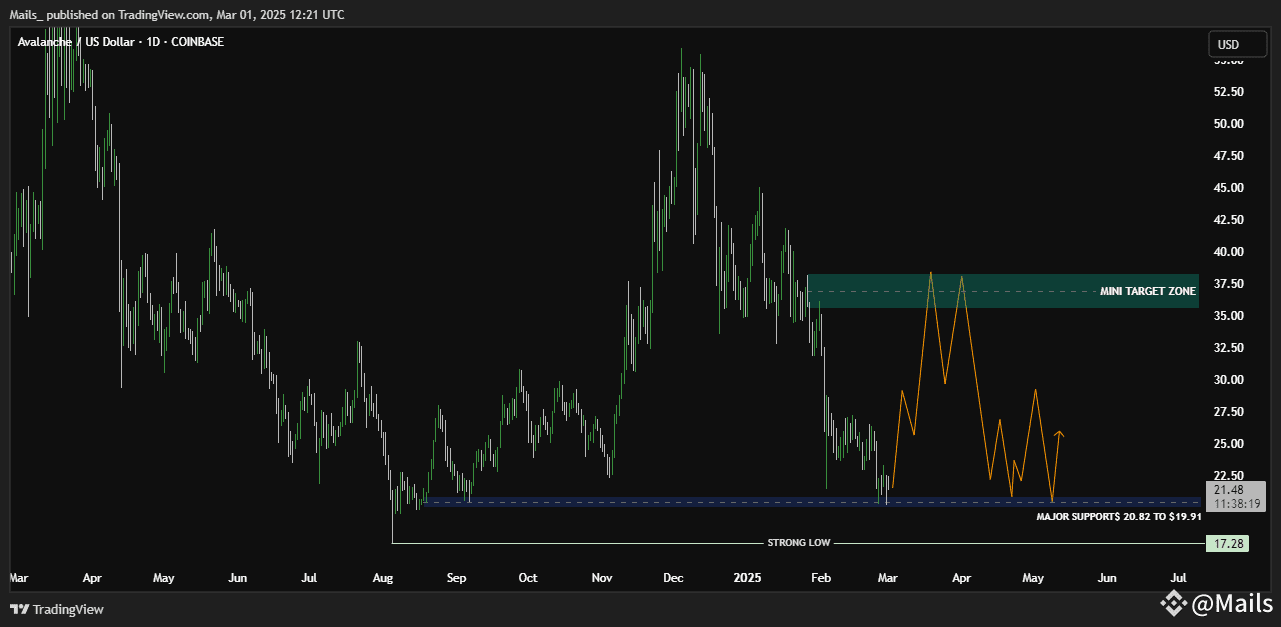
Task: Click the Aug label on time axis
Action: [x=382, y=578]
